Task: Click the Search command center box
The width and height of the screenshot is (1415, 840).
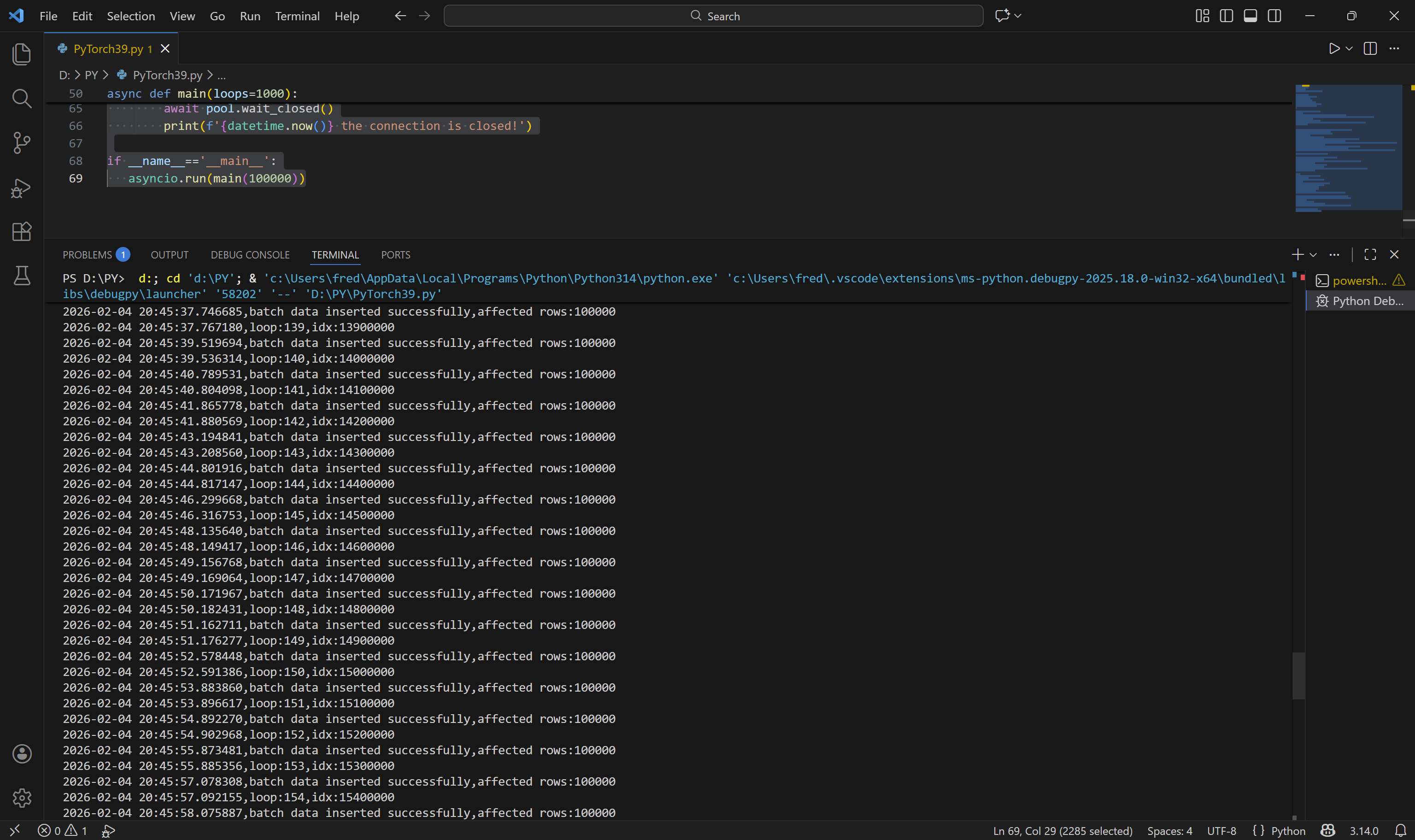Action: 713,16
